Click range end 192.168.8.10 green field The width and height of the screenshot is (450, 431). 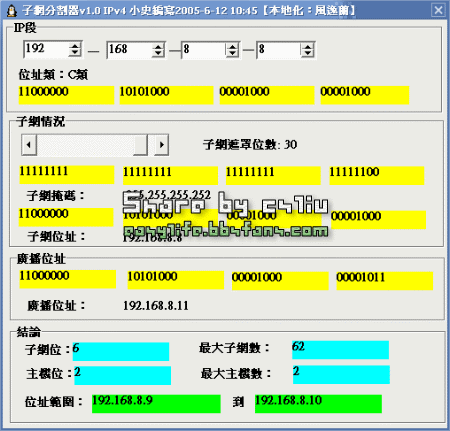318,404
